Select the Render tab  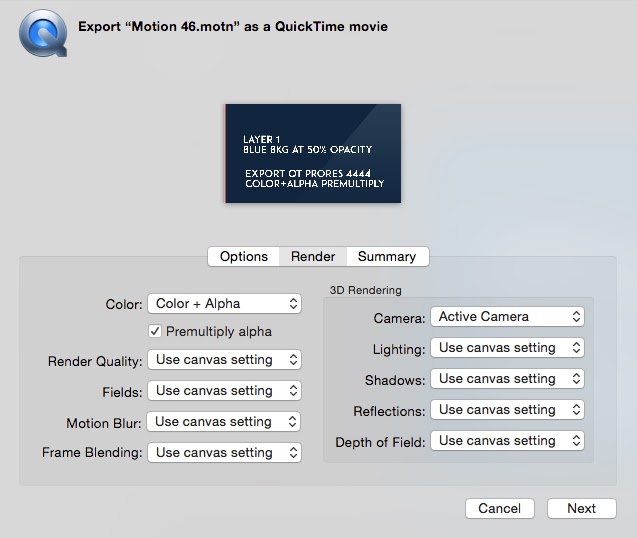coord(313,256)
